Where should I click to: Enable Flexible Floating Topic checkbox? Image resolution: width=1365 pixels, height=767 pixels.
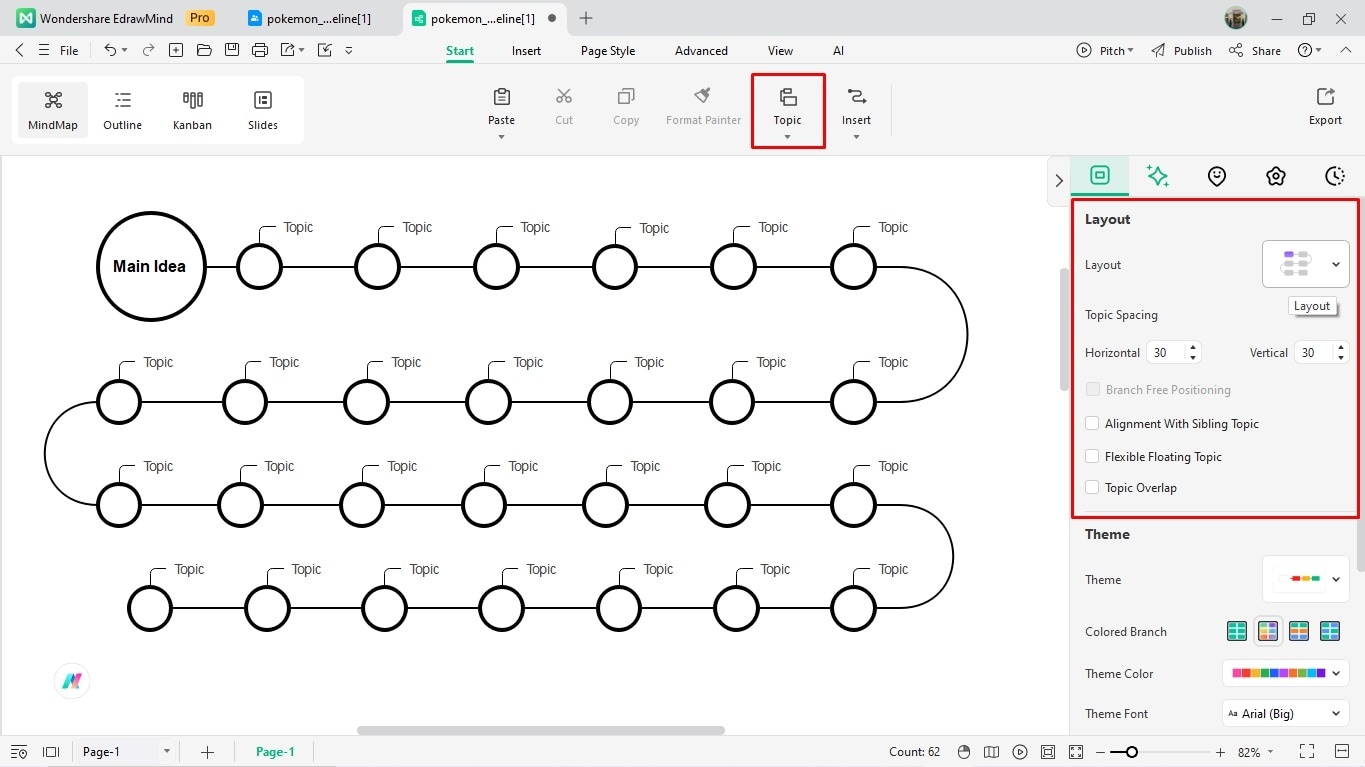(x=1092, y=456)
